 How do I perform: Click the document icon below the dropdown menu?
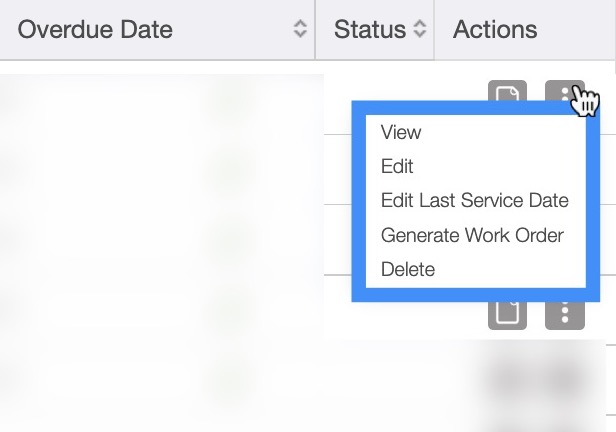coord(507,312)
